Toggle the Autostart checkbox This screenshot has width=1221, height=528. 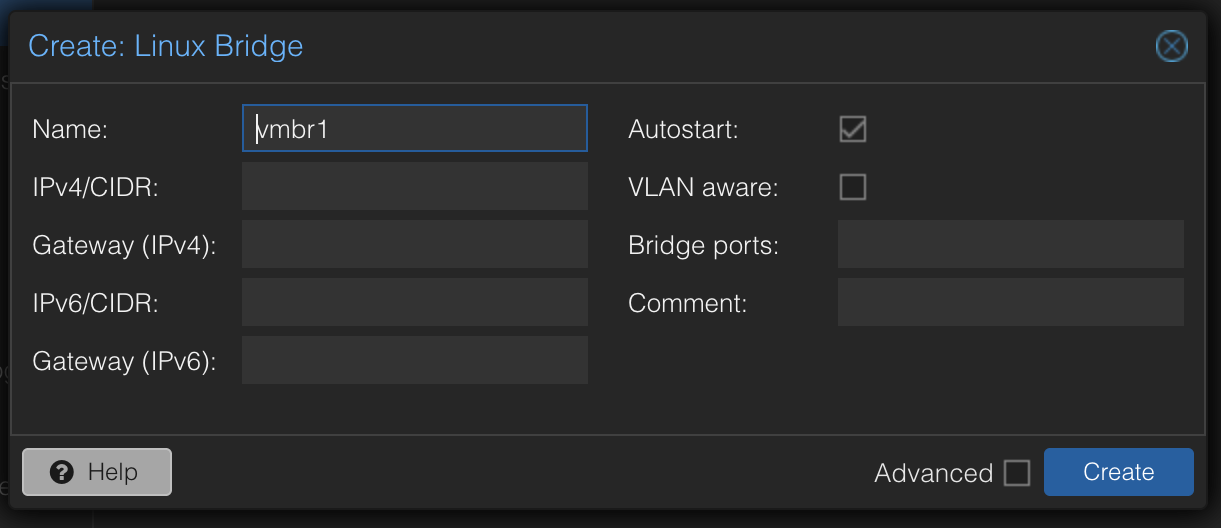[852, 129]
